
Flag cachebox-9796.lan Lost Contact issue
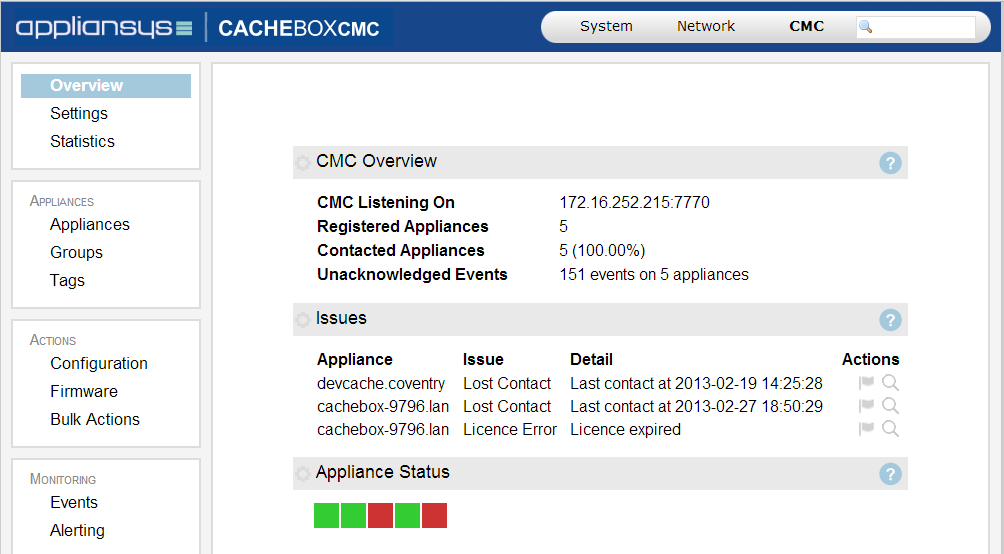(866, 405)
